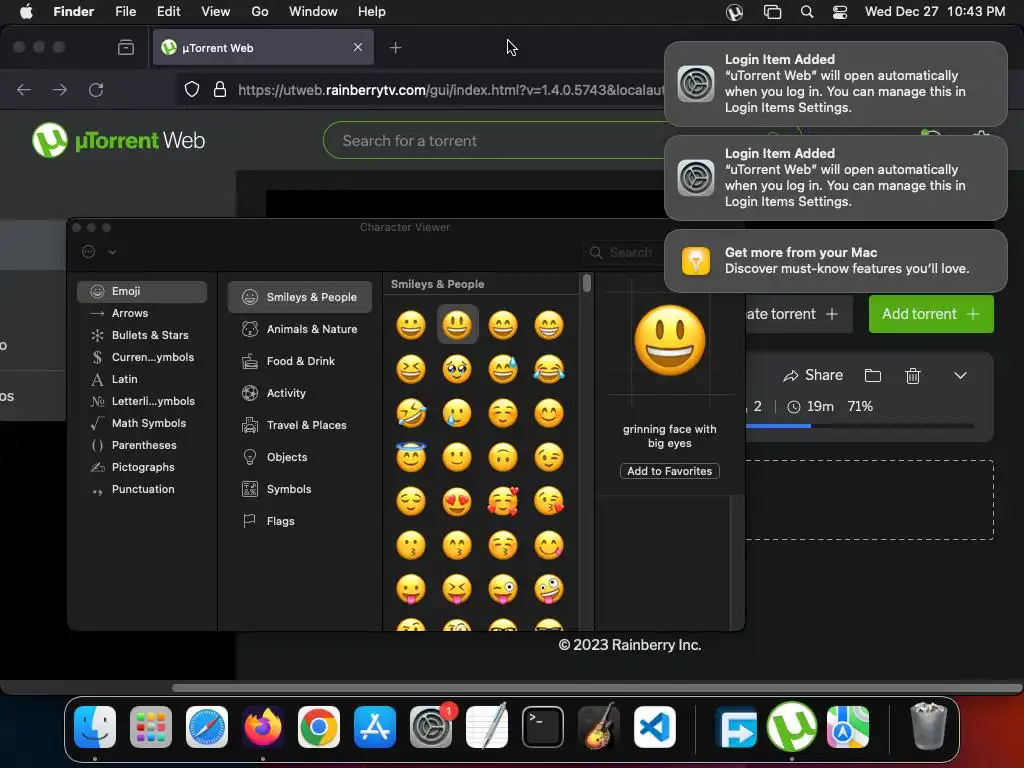Click the trash icon for the torrent
This screenshot has height=768, width=1024.
click(912, 376)
